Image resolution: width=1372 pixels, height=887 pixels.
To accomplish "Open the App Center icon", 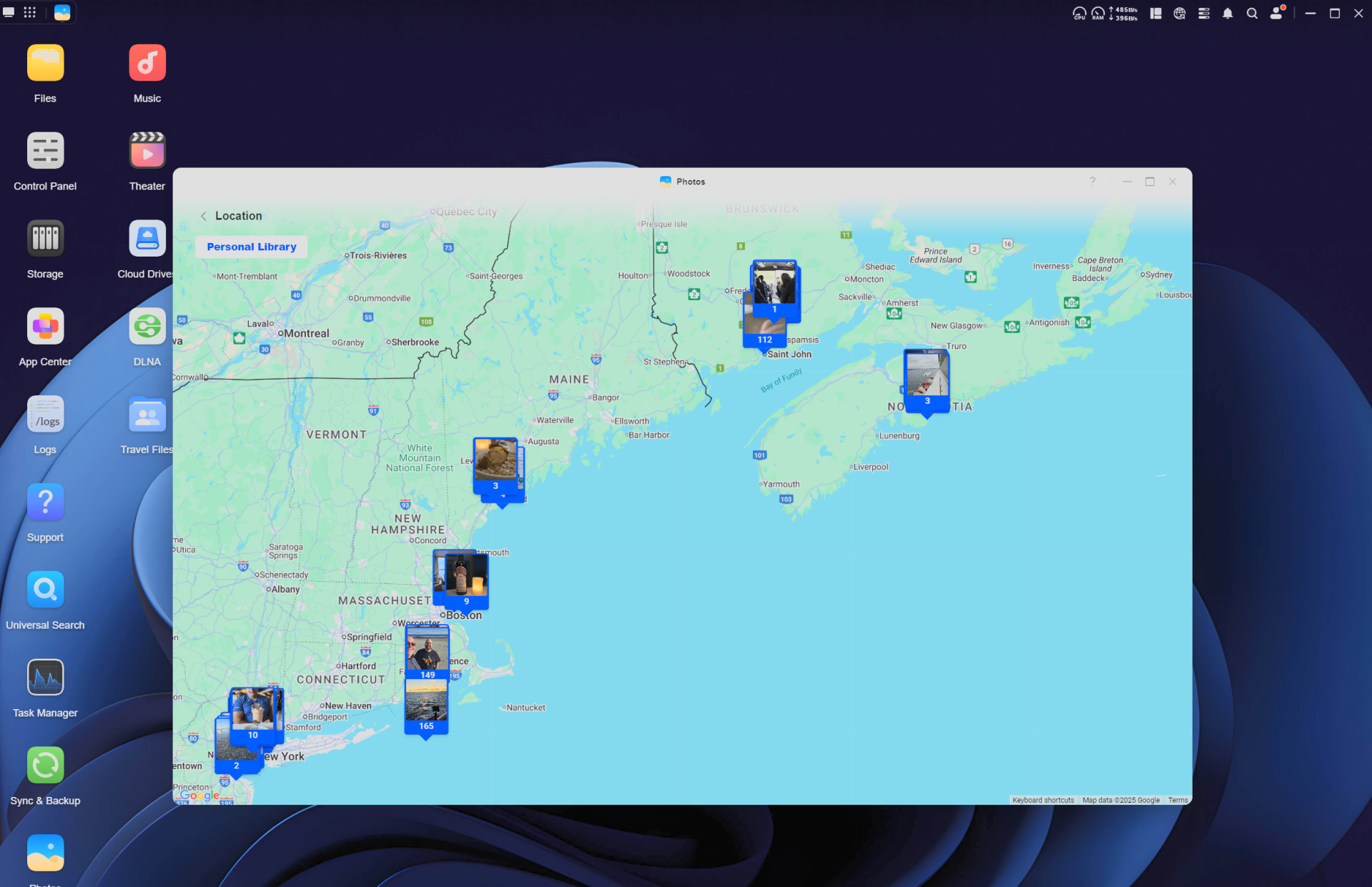I will (45, 327).
